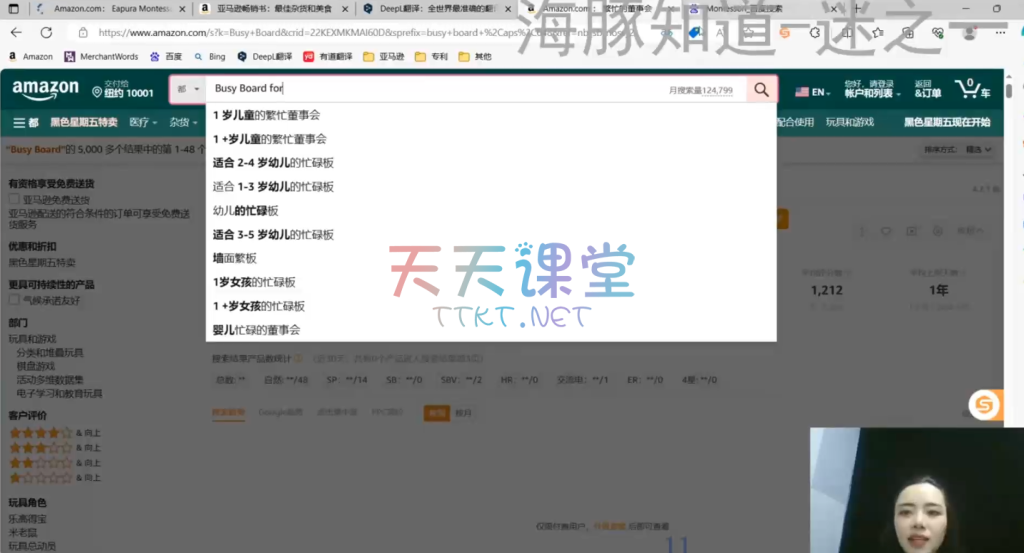Open the MerchantWords bookmark
The image size is (1024, 553).
coord(103,57)
